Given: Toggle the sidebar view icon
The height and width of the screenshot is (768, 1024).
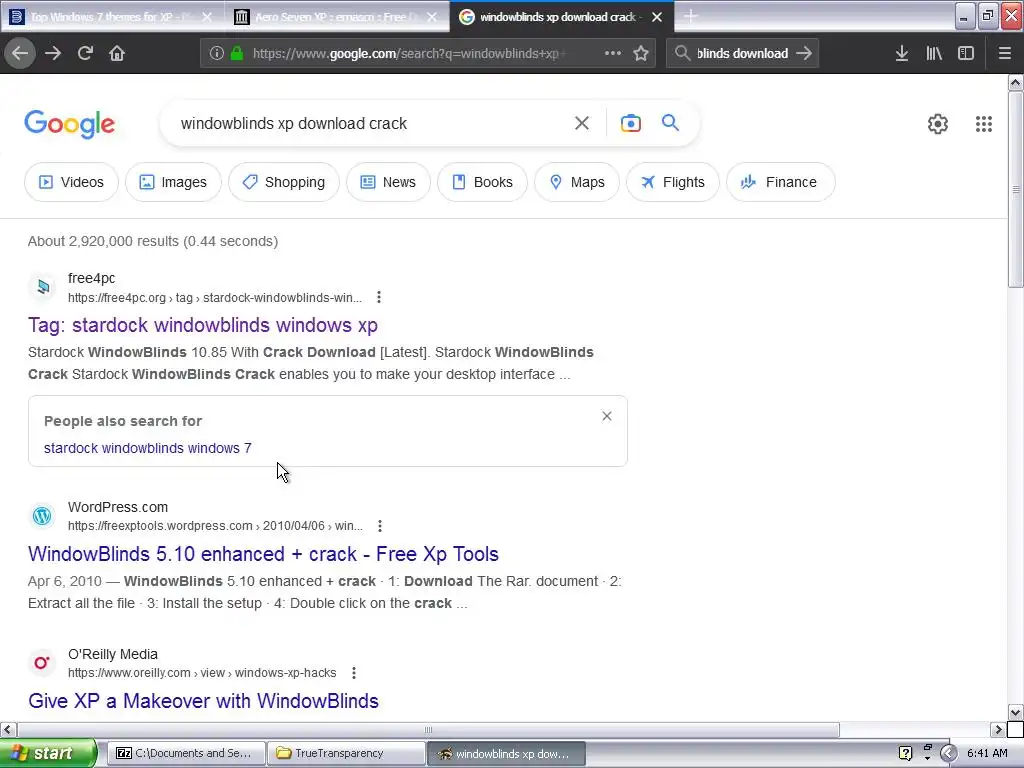Looking at the screenshot, I should (x=966, y=53).
